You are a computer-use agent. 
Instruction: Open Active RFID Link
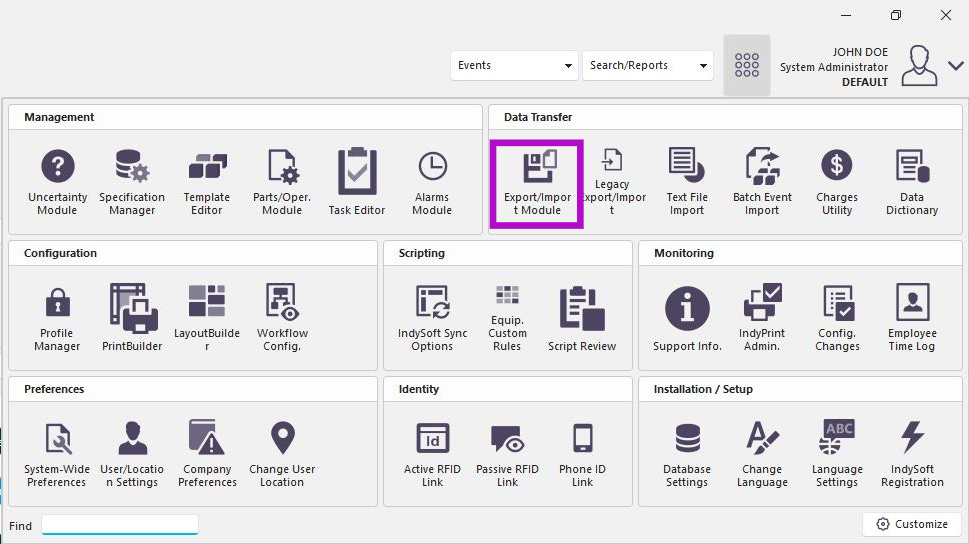click(432, 453)
